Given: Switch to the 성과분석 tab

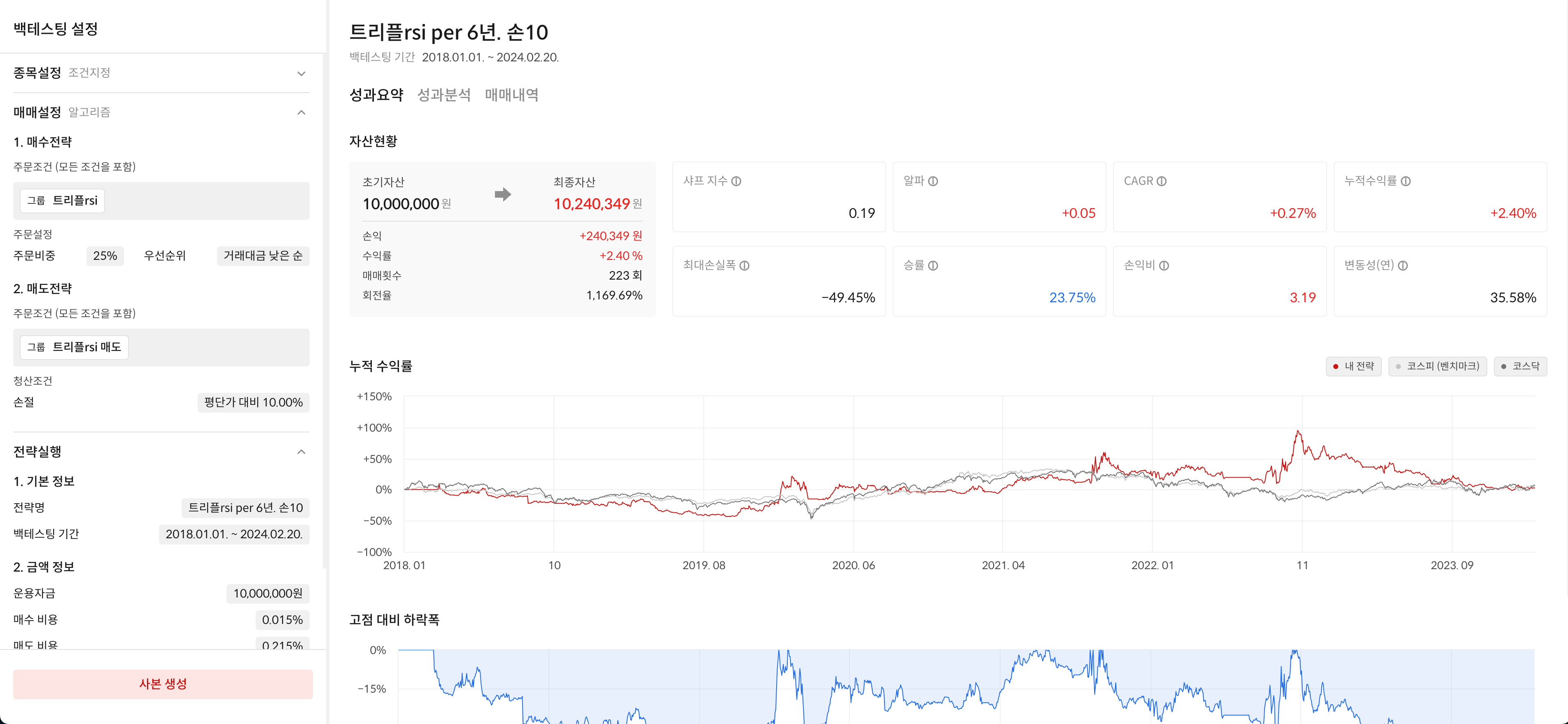Looking at the screenshot, I should [x=444, y=95].
